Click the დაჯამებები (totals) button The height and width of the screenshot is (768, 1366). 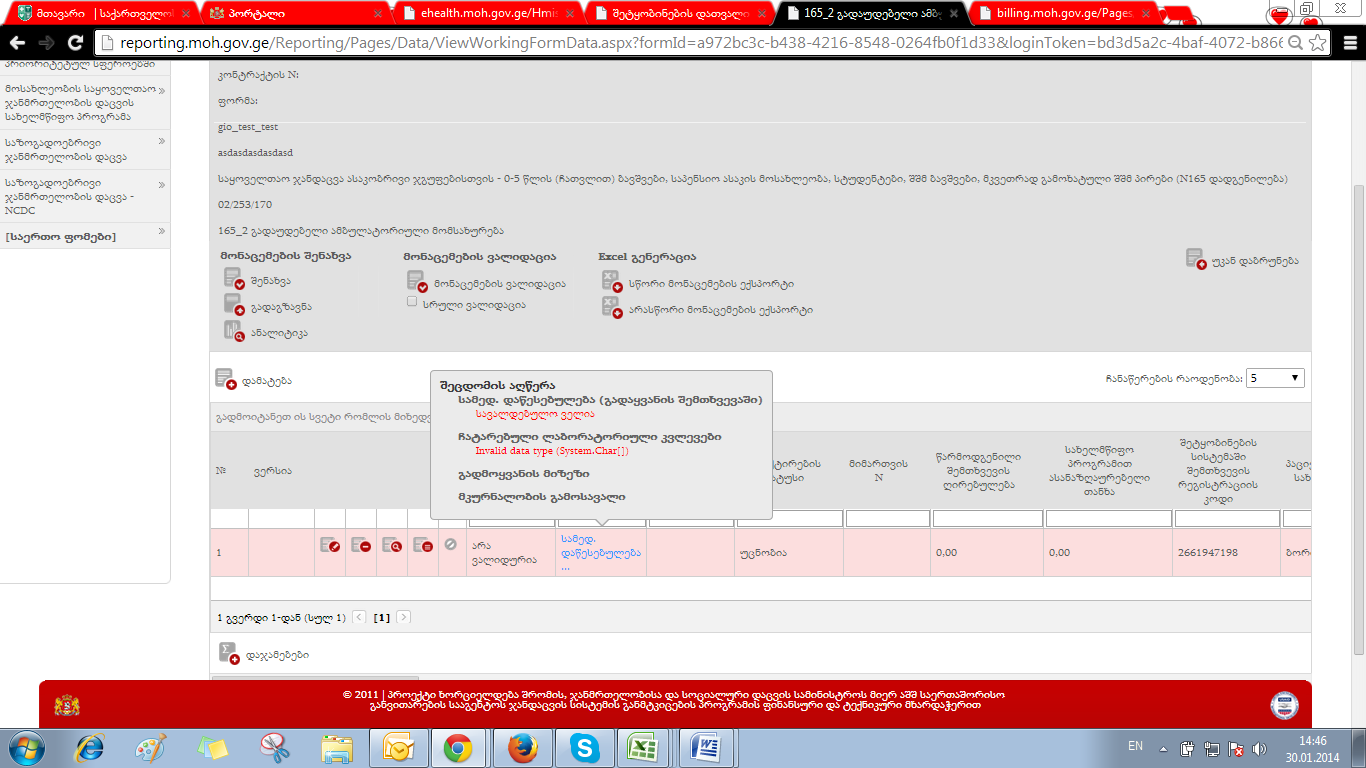[229, 653]
